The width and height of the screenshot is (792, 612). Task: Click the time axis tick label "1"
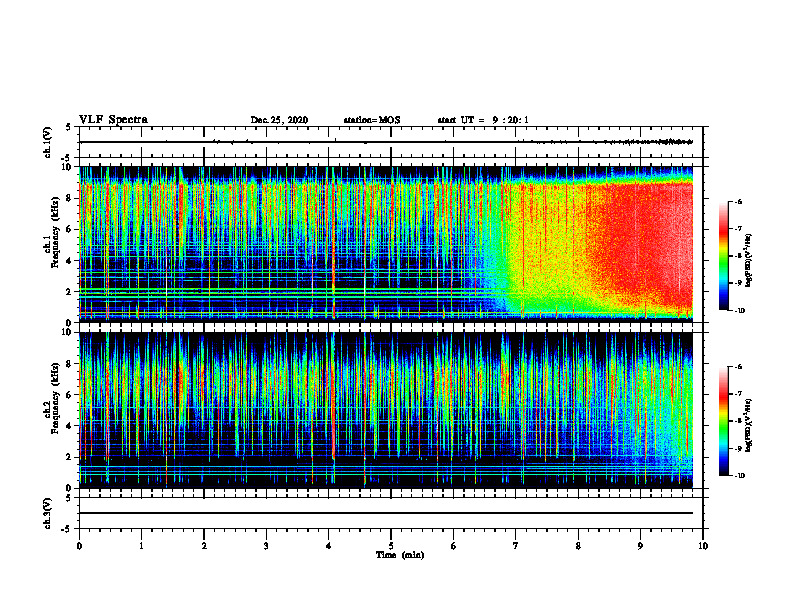[141, 546]
